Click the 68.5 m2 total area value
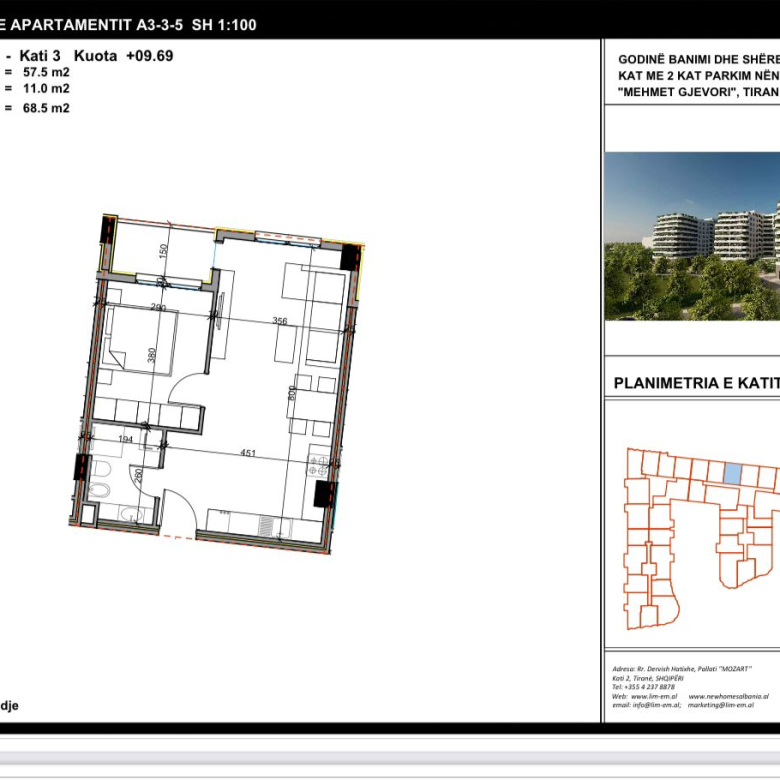The image size is (780, 780). click(45, 108)
